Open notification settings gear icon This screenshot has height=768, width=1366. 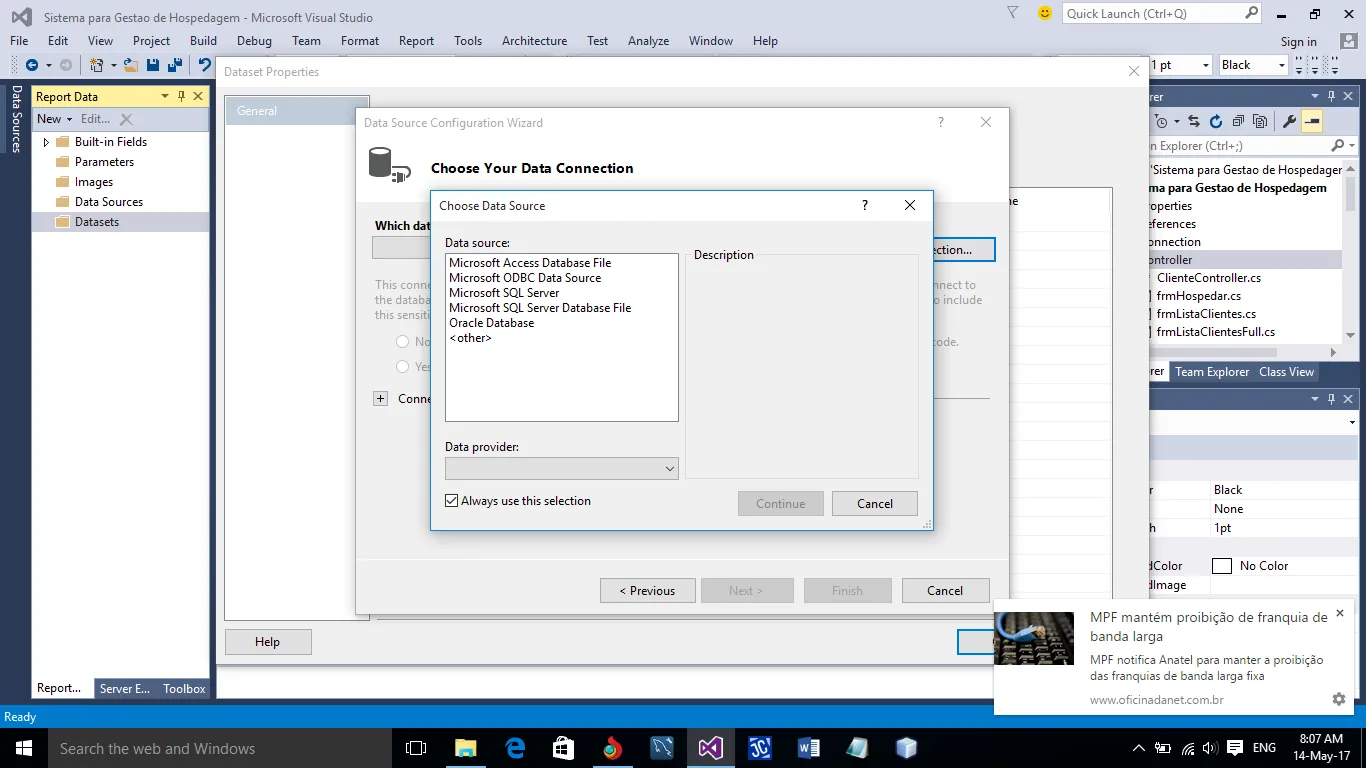click(x=1339, y=699)
